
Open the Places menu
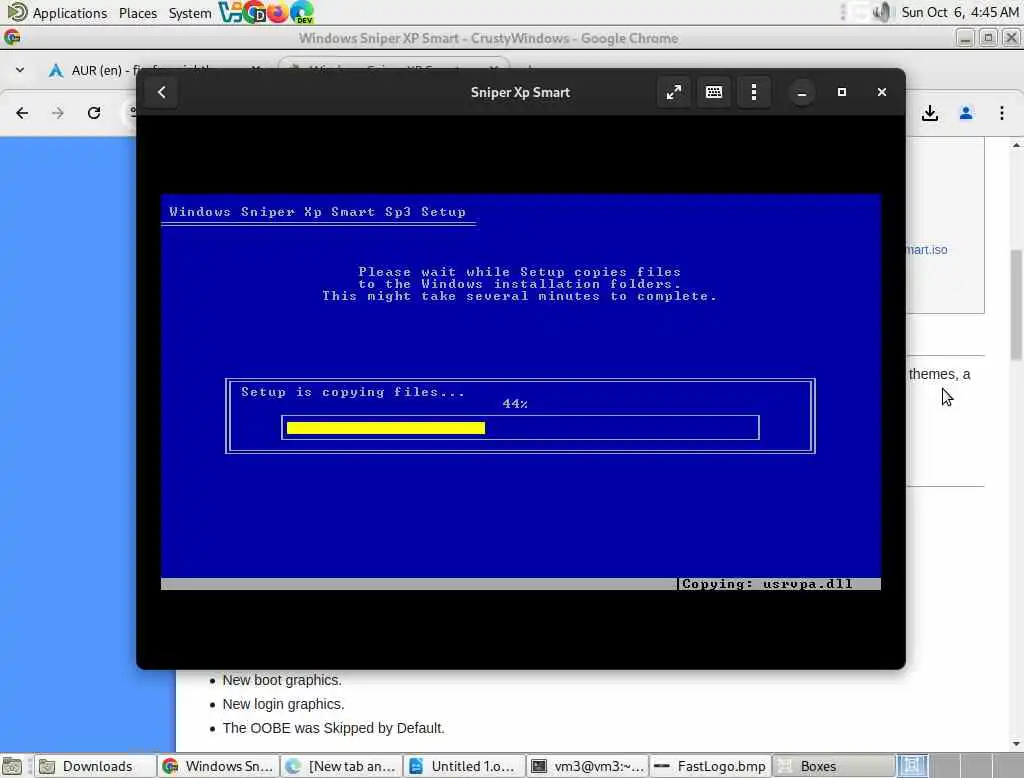[138, 13]
